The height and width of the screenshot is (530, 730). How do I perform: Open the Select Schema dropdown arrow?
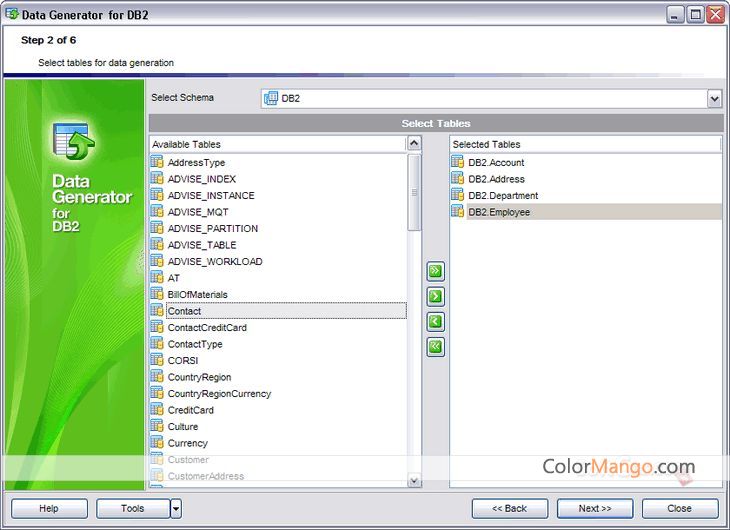[x=714, y=98]
